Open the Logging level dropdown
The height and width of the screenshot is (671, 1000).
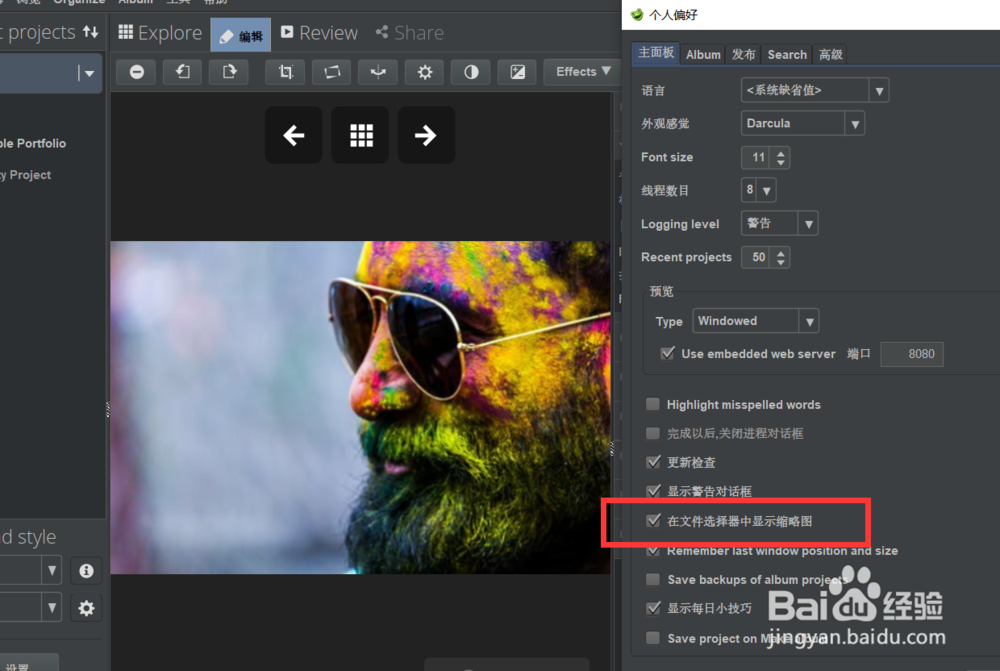point(779,223)
